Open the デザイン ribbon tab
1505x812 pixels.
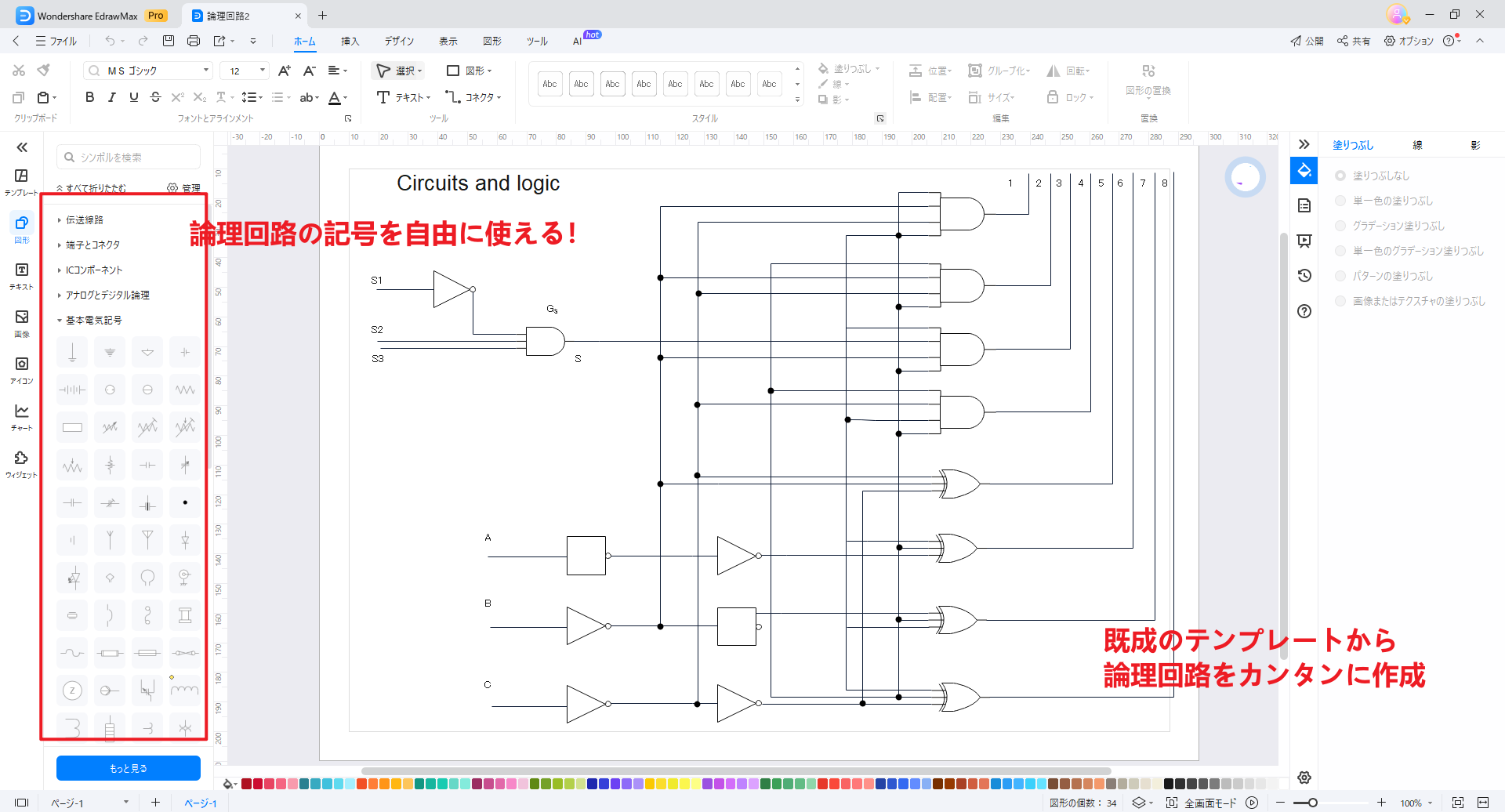[399, 41]
